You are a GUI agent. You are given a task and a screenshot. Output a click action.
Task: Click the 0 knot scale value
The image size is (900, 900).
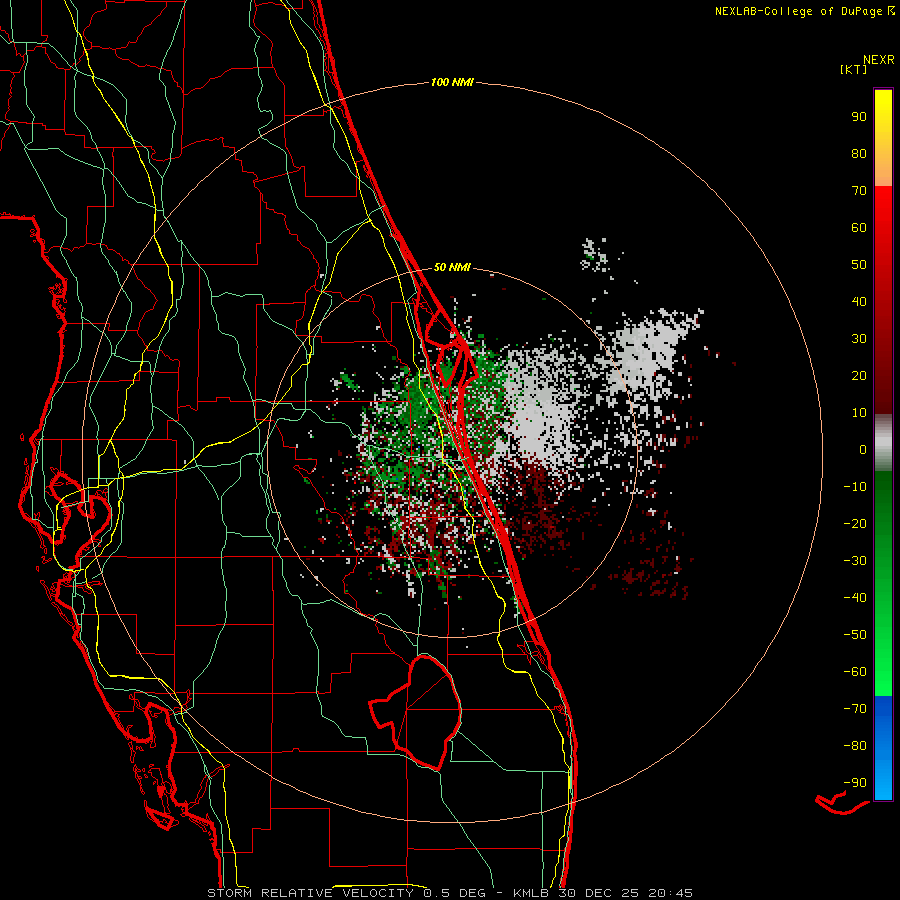coord(863,450)
